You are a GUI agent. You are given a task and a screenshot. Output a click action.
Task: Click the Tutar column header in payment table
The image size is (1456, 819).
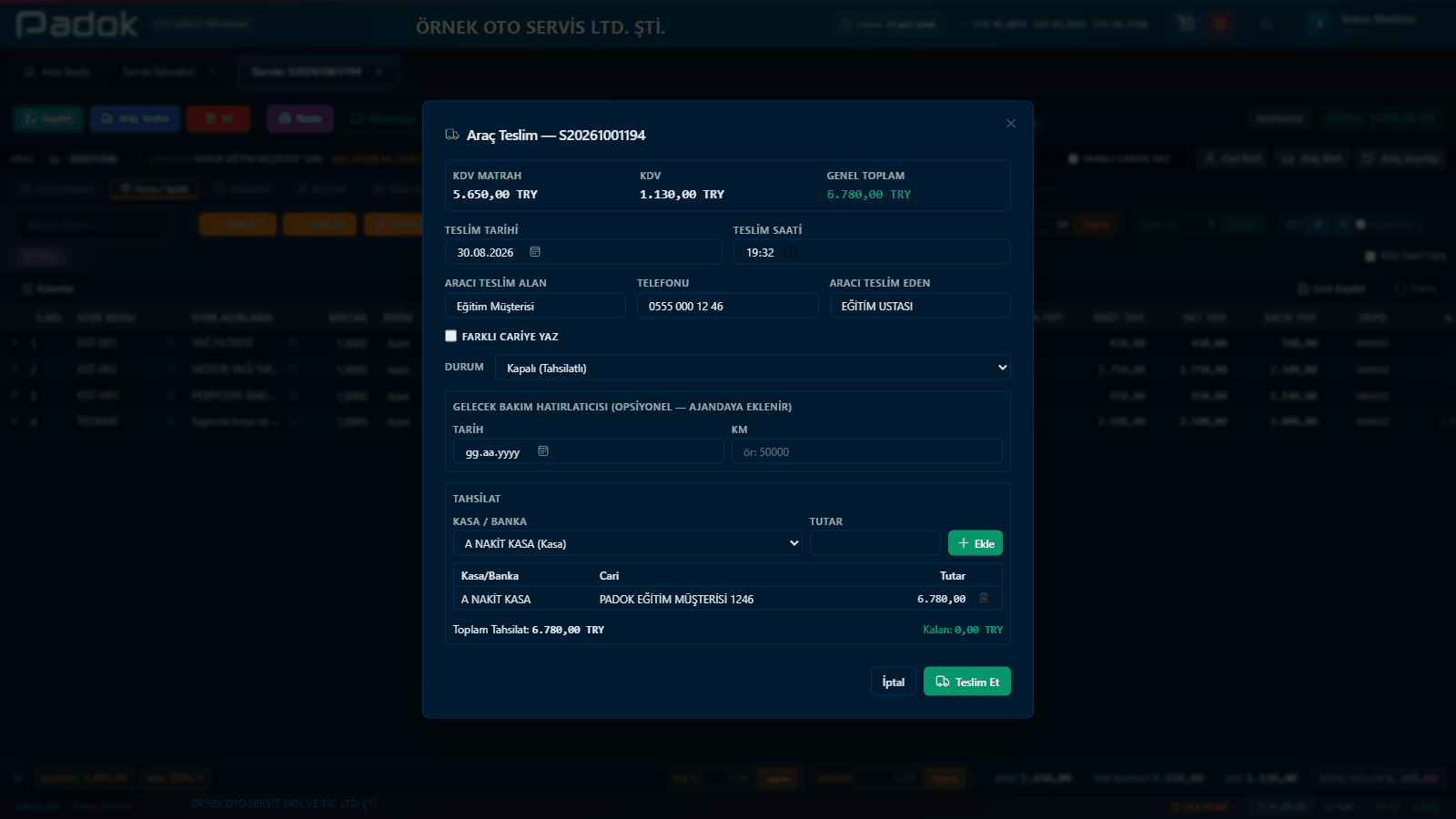953,576
